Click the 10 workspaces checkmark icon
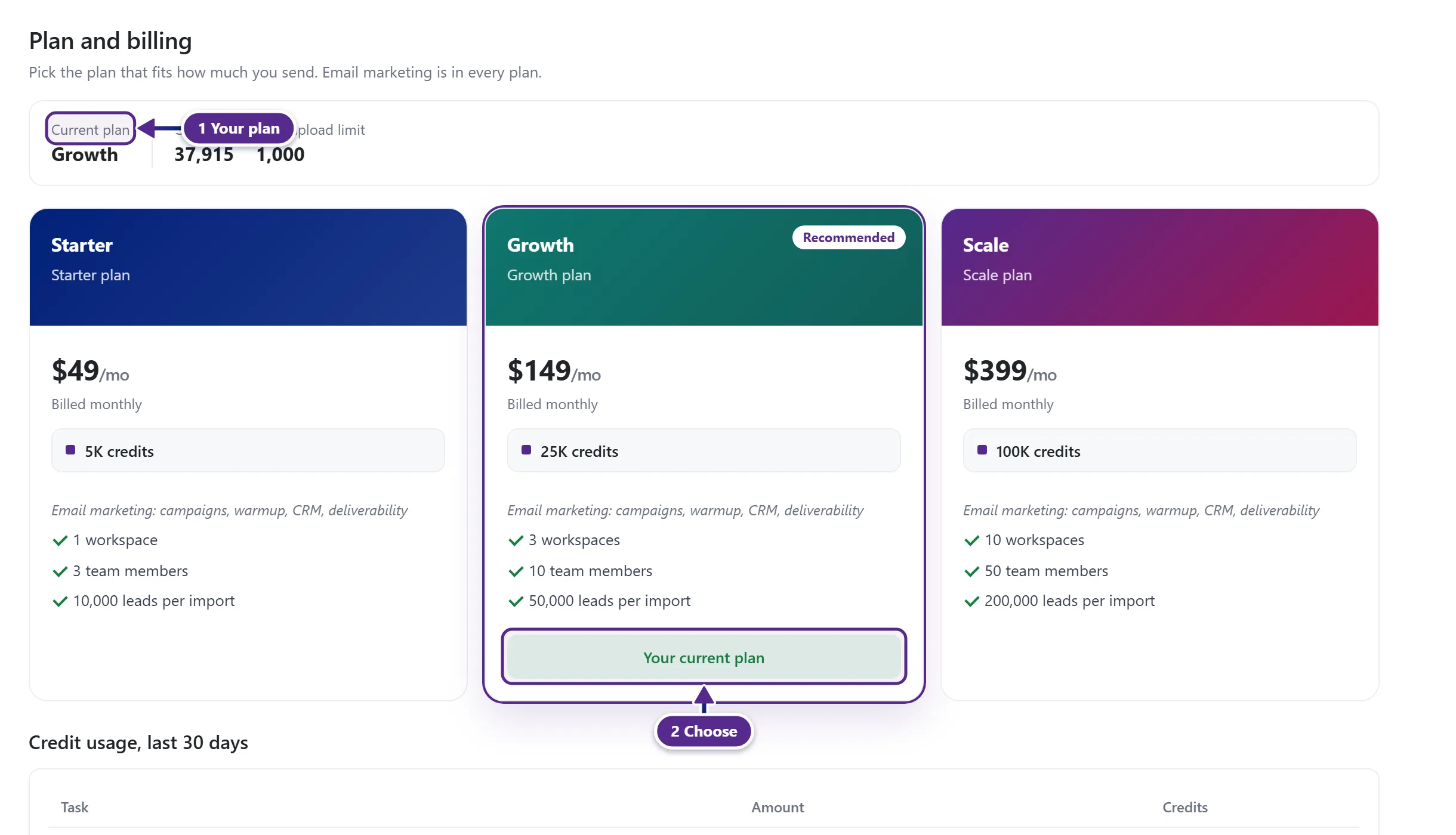The width and height of the screenshot is (1456, 835). point(971,540)
